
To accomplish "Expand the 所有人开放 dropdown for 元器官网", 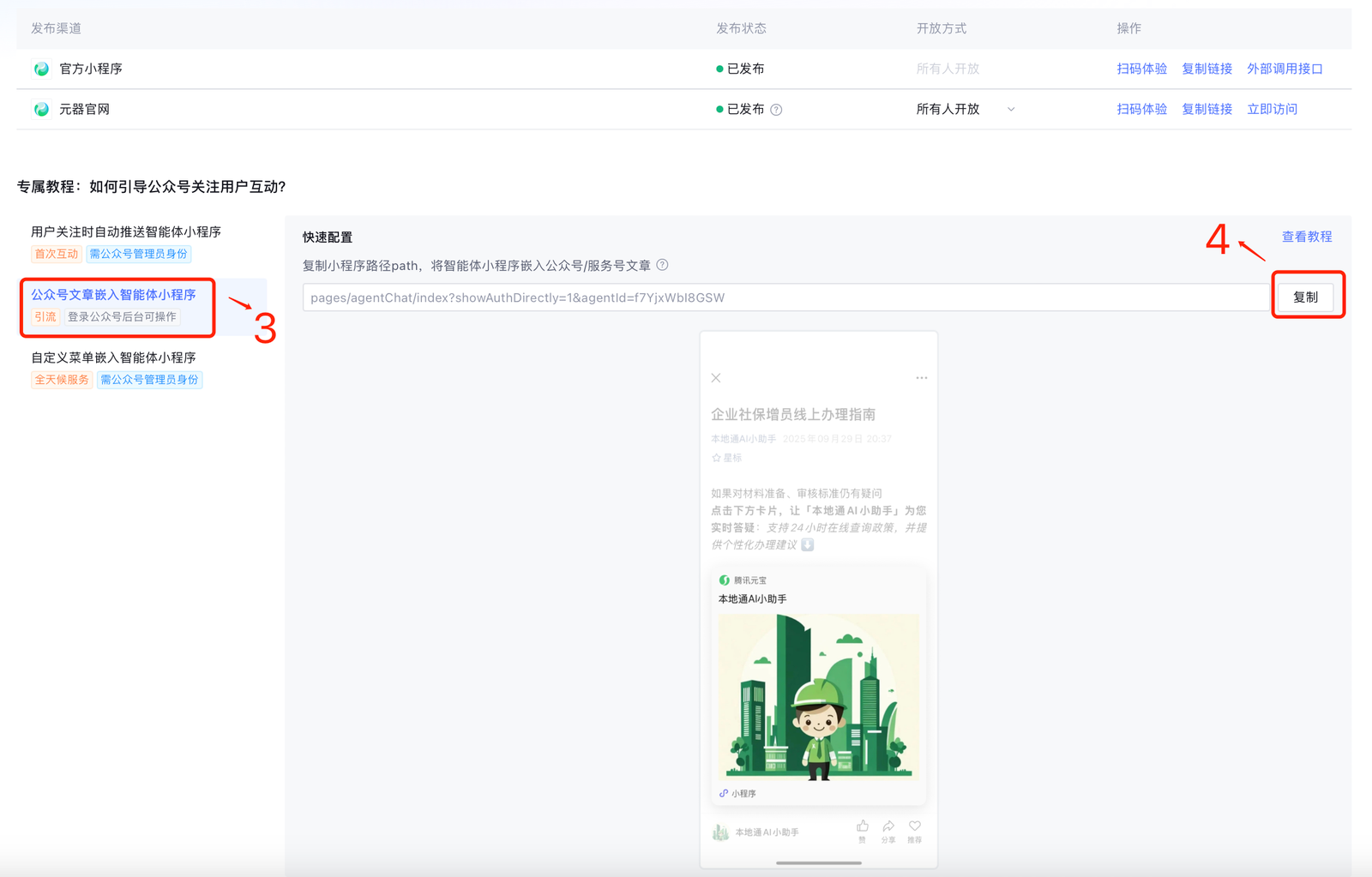I will click(x=1011, y=110).
